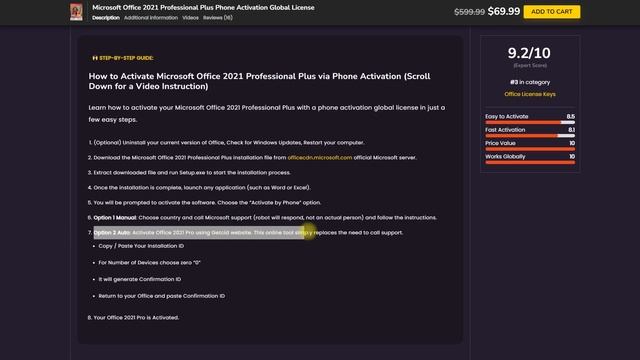Click the Works Globally rating bar

click(530, 162)
